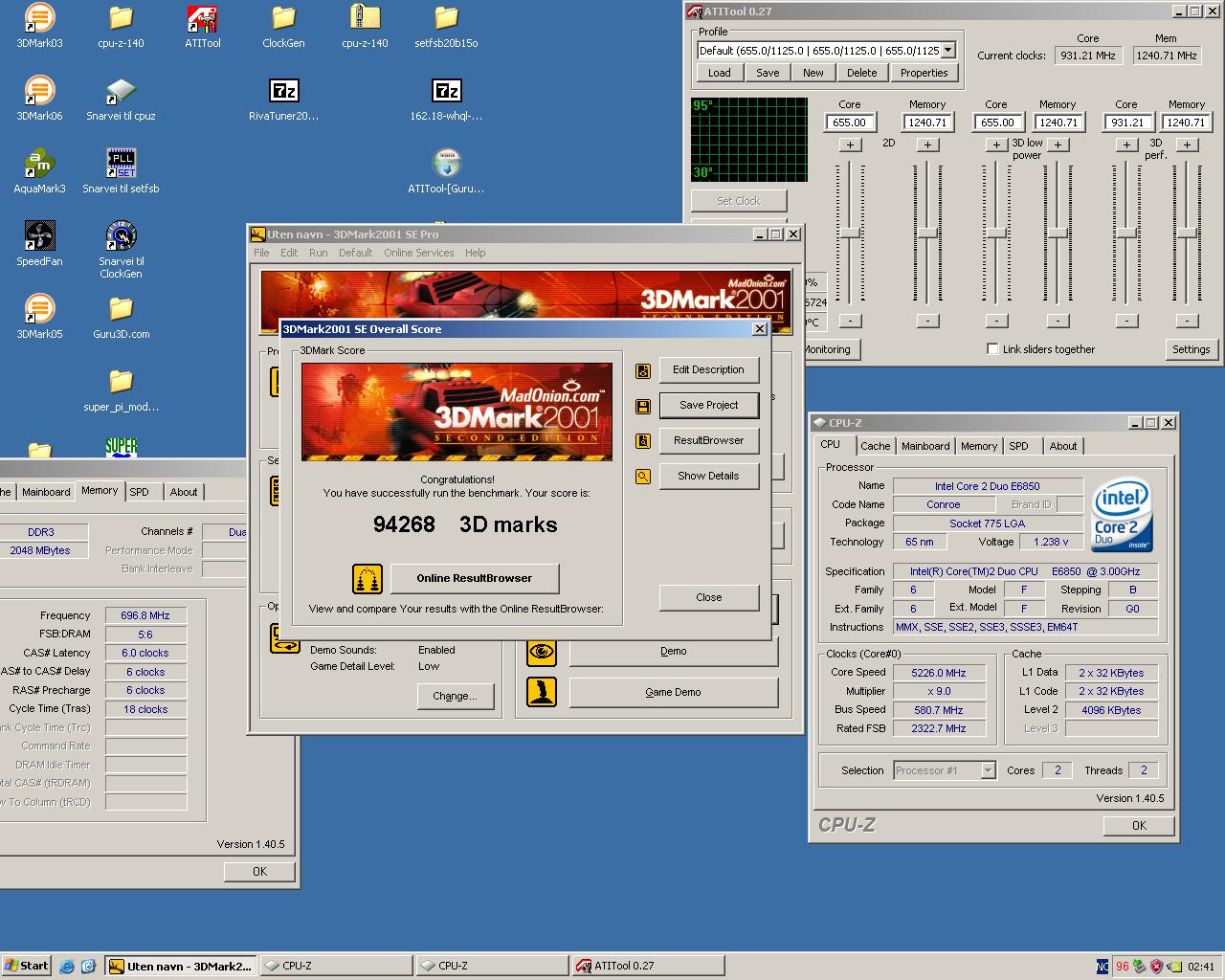Open the ATITool-[Guru... installer icon
The image size is (1225, 980).
pyautogui.click(x=446, y=170)
